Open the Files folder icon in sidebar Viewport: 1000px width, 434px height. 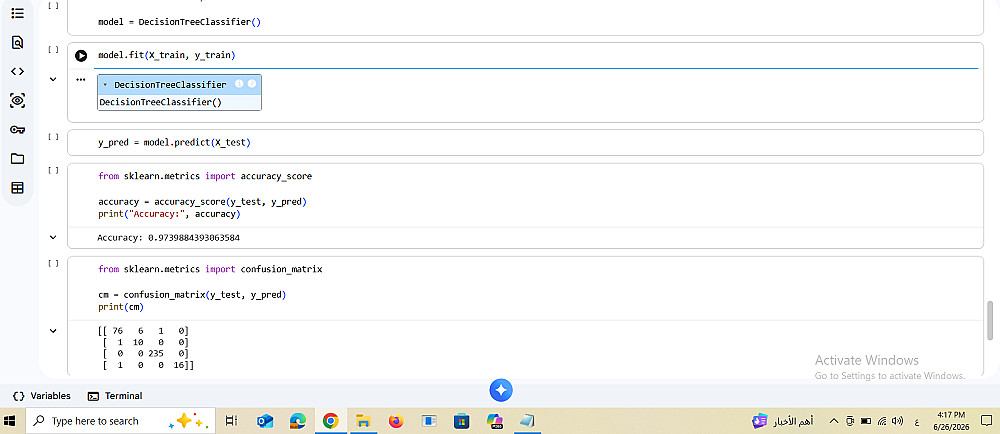pos(18,159)
